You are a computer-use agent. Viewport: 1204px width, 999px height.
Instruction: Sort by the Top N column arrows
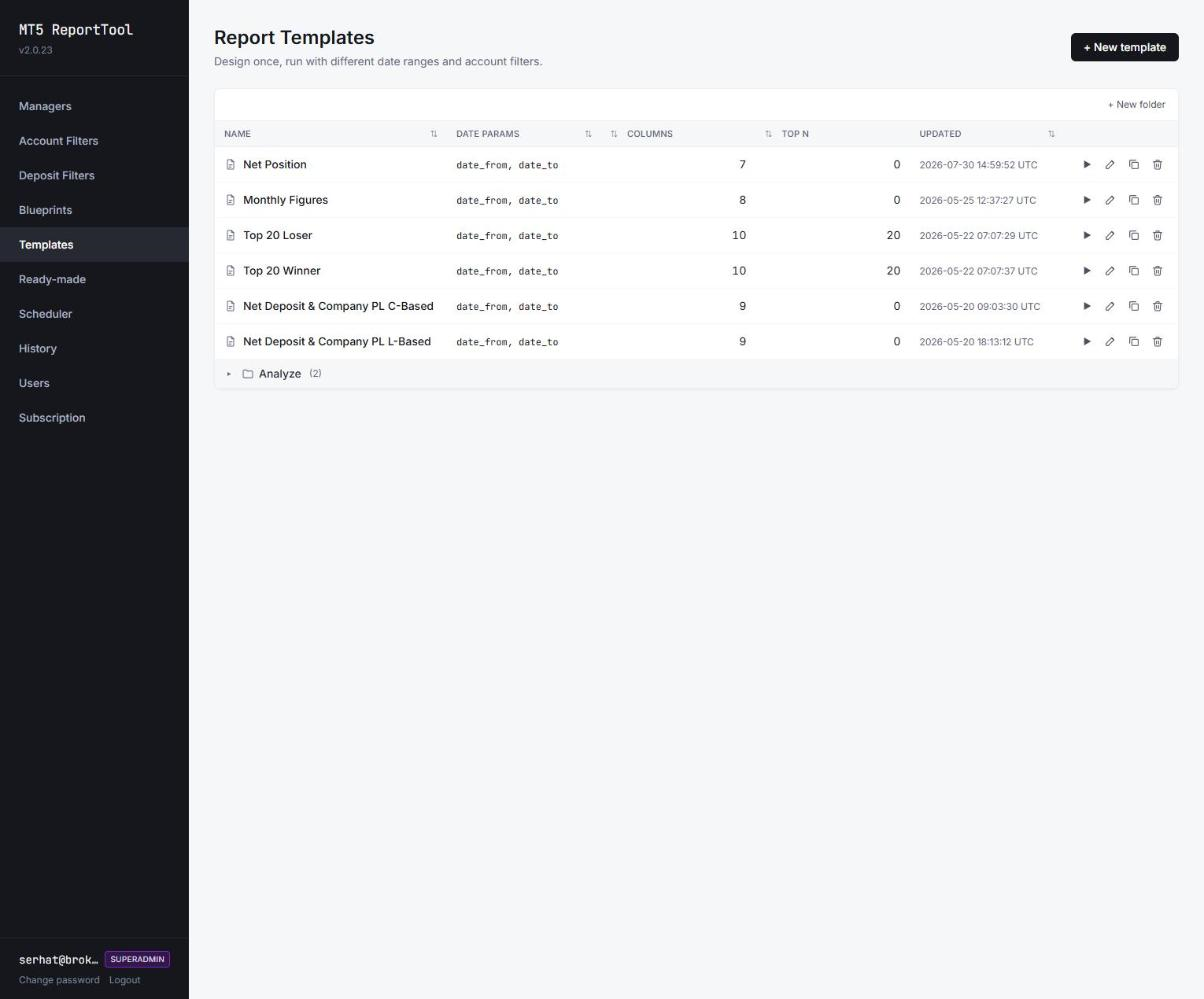(x=768, y=134)
